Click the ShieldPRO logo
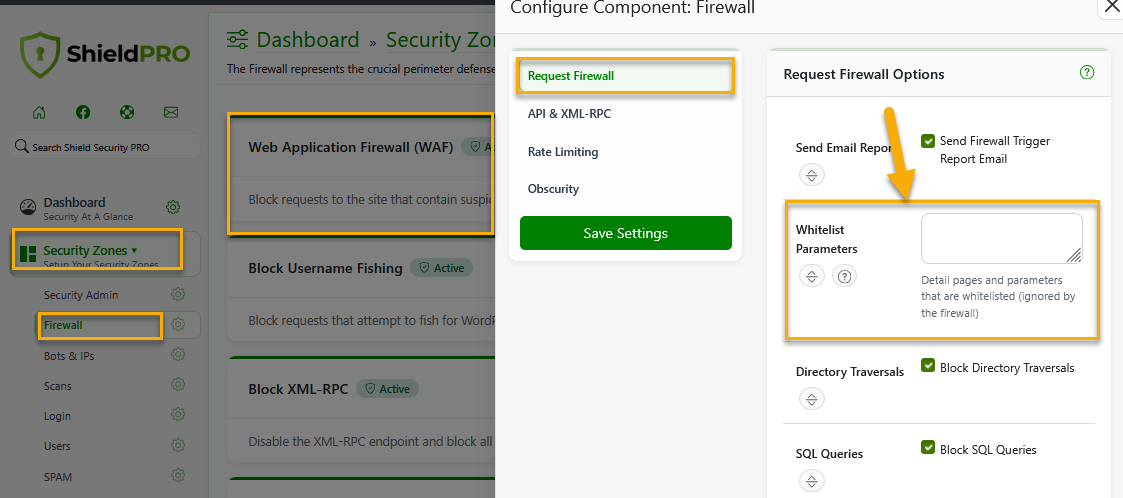The height and width of the screenshot is (498, 1123). point(105,54)
